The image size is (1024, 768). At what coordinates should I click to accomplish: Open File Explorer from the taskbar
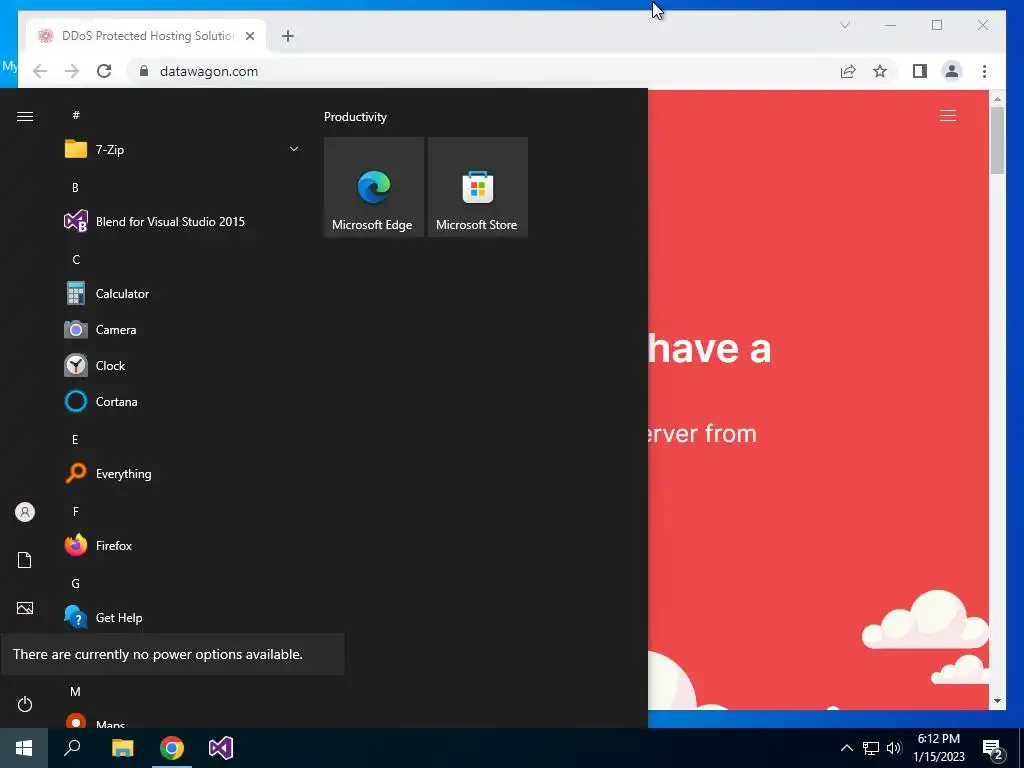point(122,748)
